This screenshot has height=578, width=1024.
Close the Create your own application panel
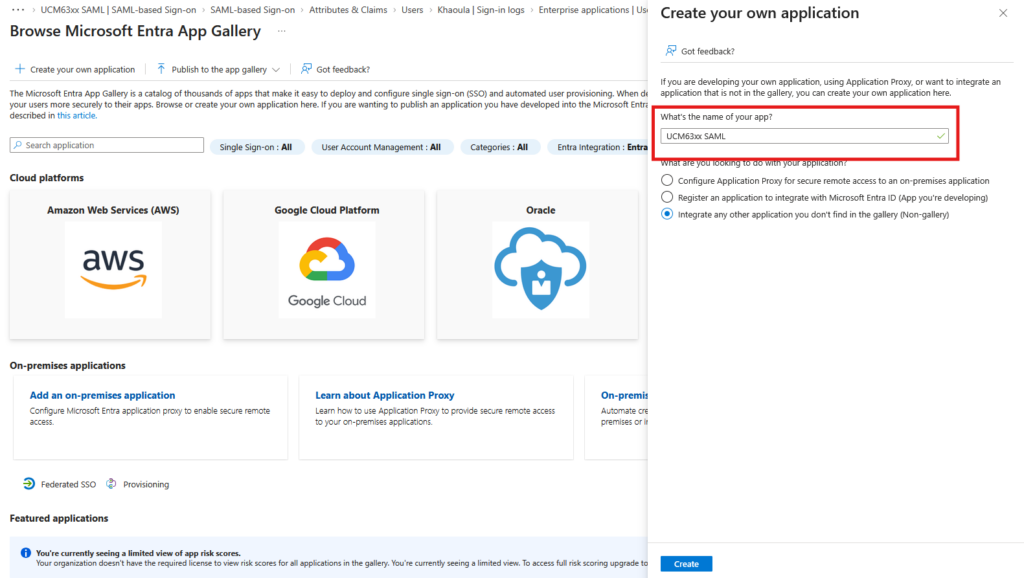coord(1003,13)
